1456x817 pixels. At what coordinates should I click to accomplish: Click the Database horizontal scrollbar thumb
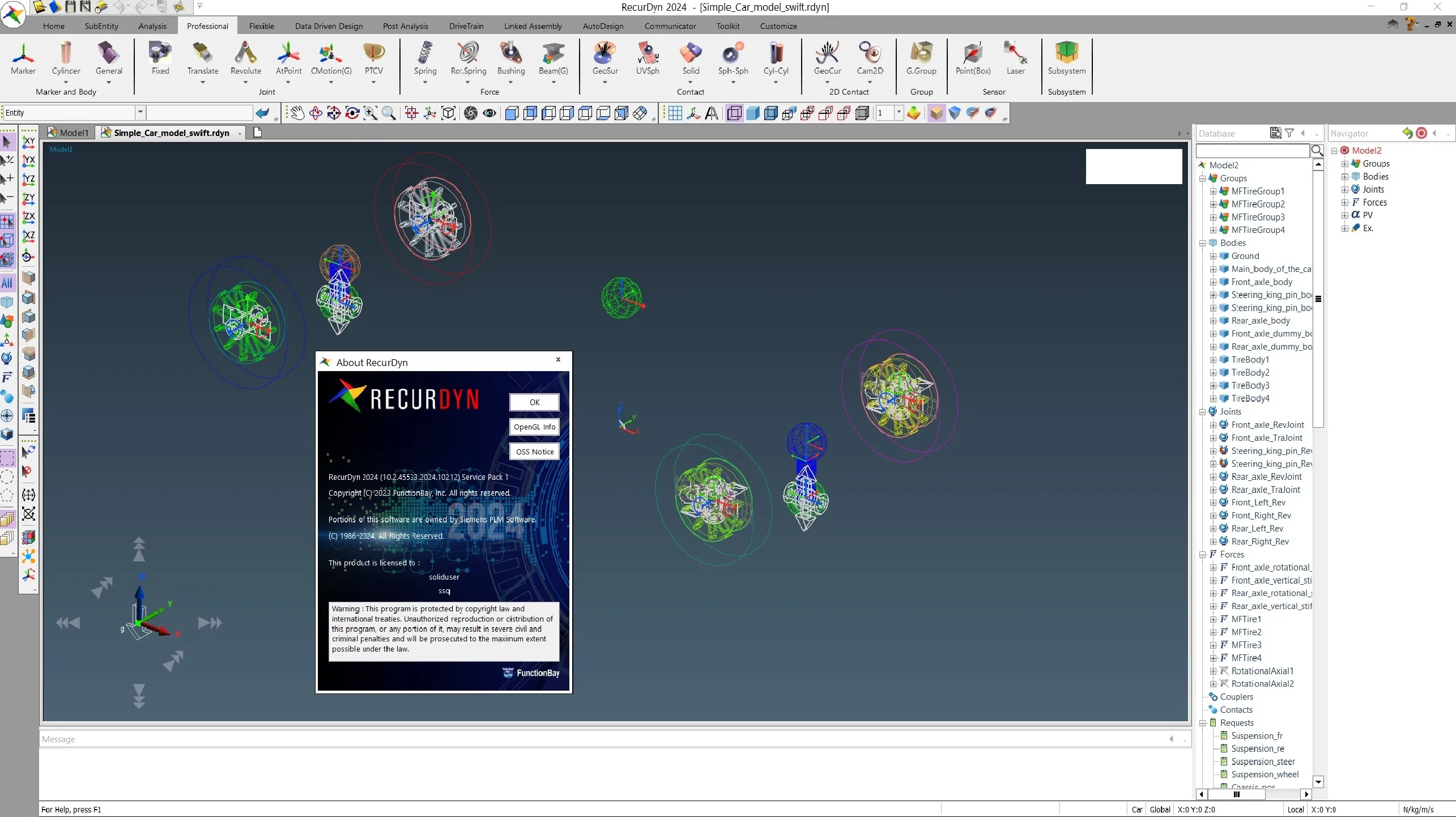pos(1236,794)
